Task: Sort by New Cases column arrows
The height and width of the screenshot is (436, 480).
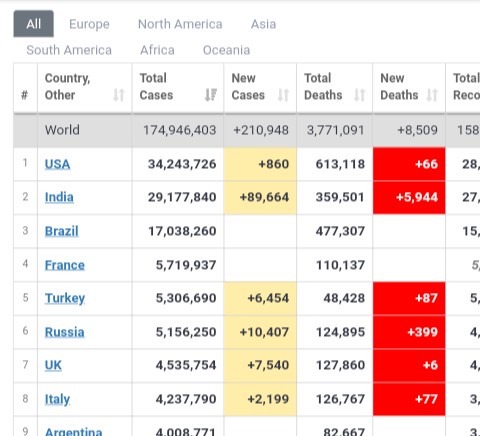Action: (283, 95)
